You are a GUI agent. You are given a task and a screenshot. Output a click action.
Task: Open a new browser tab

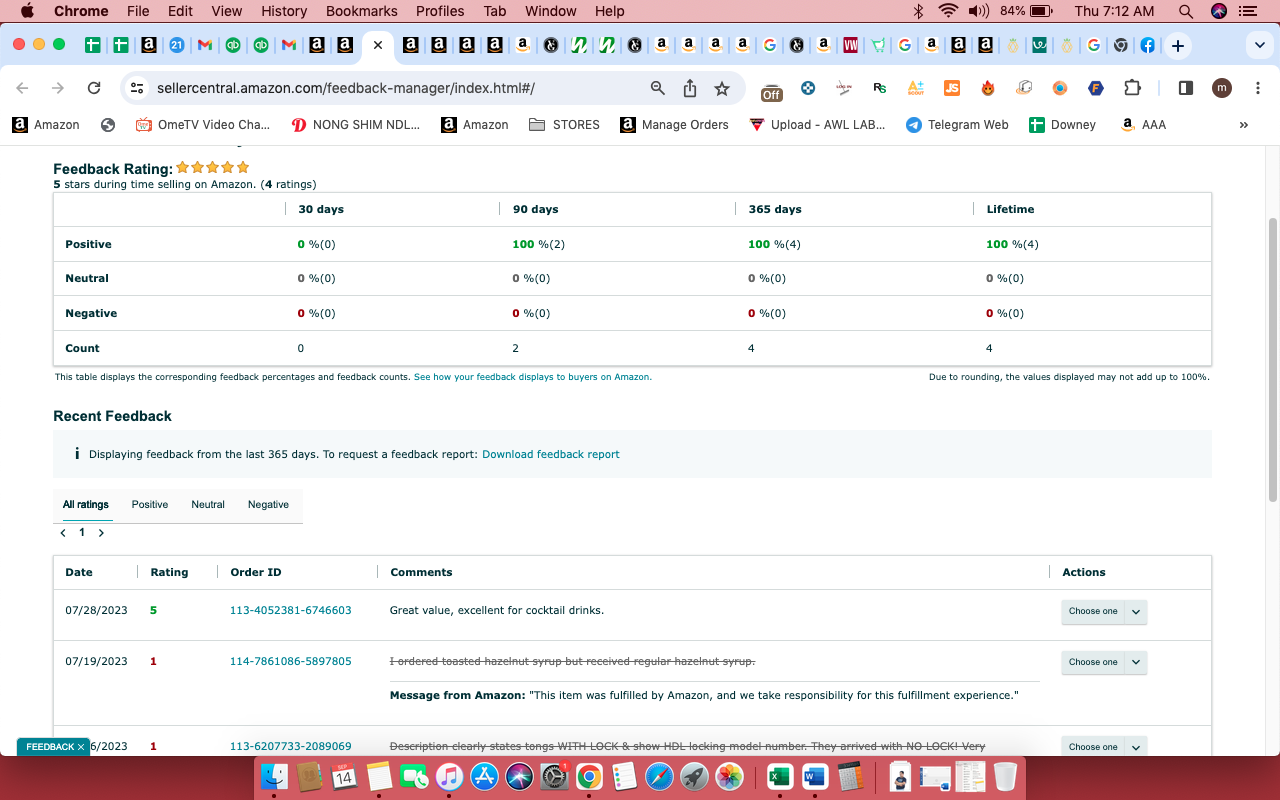point(1178,45)
